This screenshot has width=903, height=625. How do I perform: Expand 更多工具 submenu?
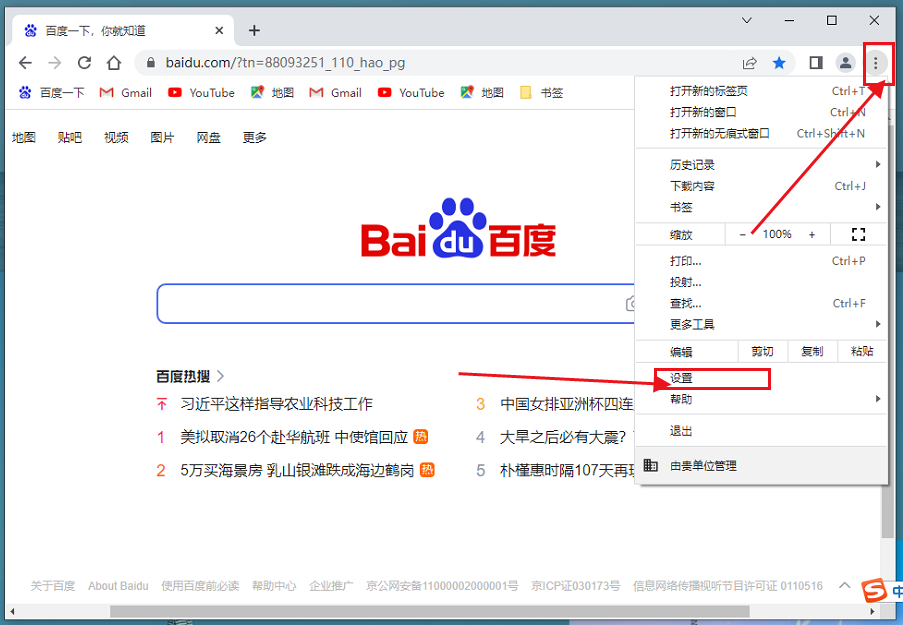pyautogui.click(x=761, y=325)
